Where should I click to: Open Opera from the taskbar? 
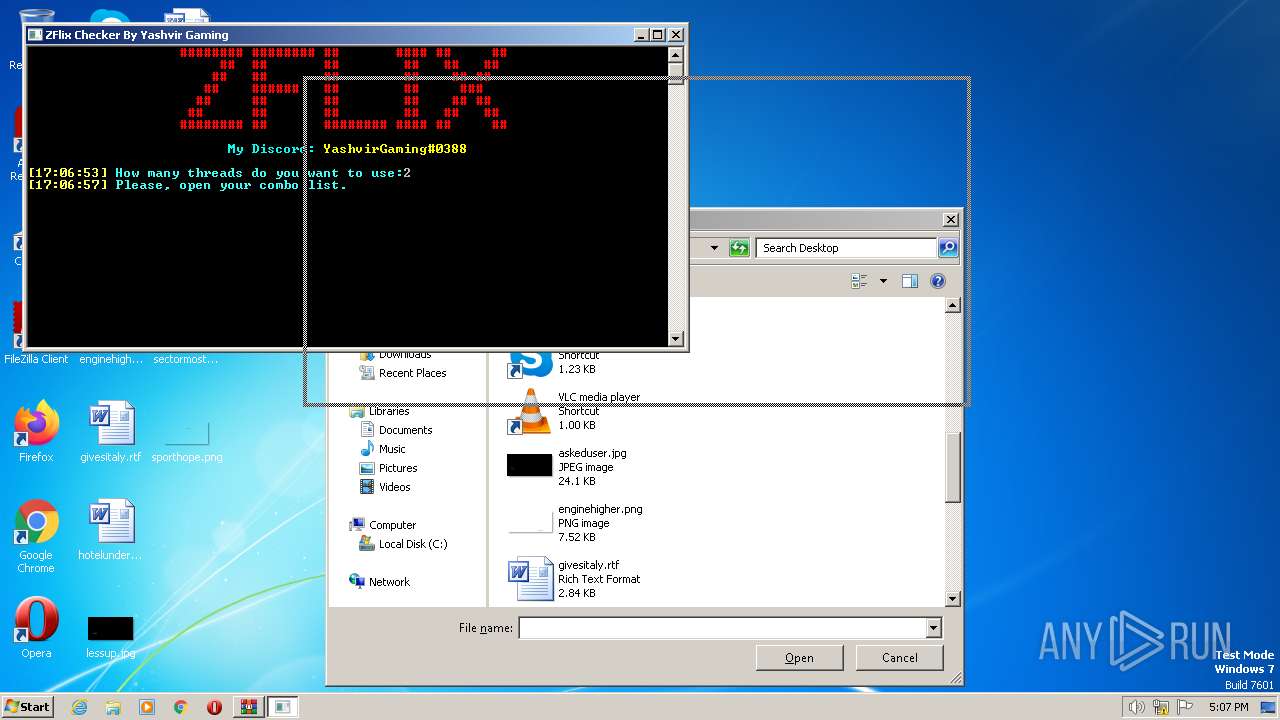pyautogui.click(x=214, y=707)
